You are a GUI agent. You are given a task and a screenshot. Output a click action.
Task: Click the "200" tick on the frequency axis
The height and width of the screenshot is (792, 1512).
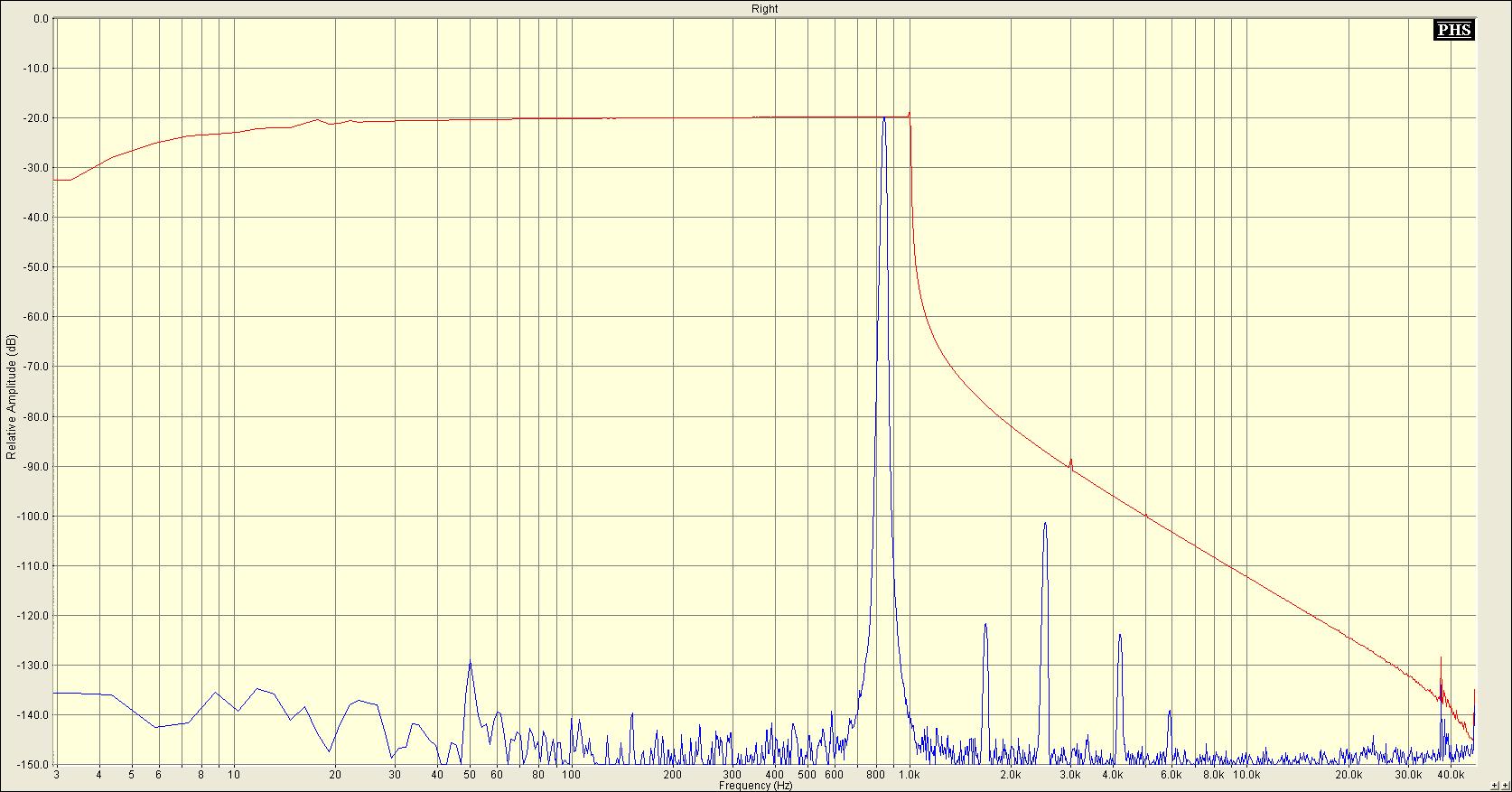point(672,775)
